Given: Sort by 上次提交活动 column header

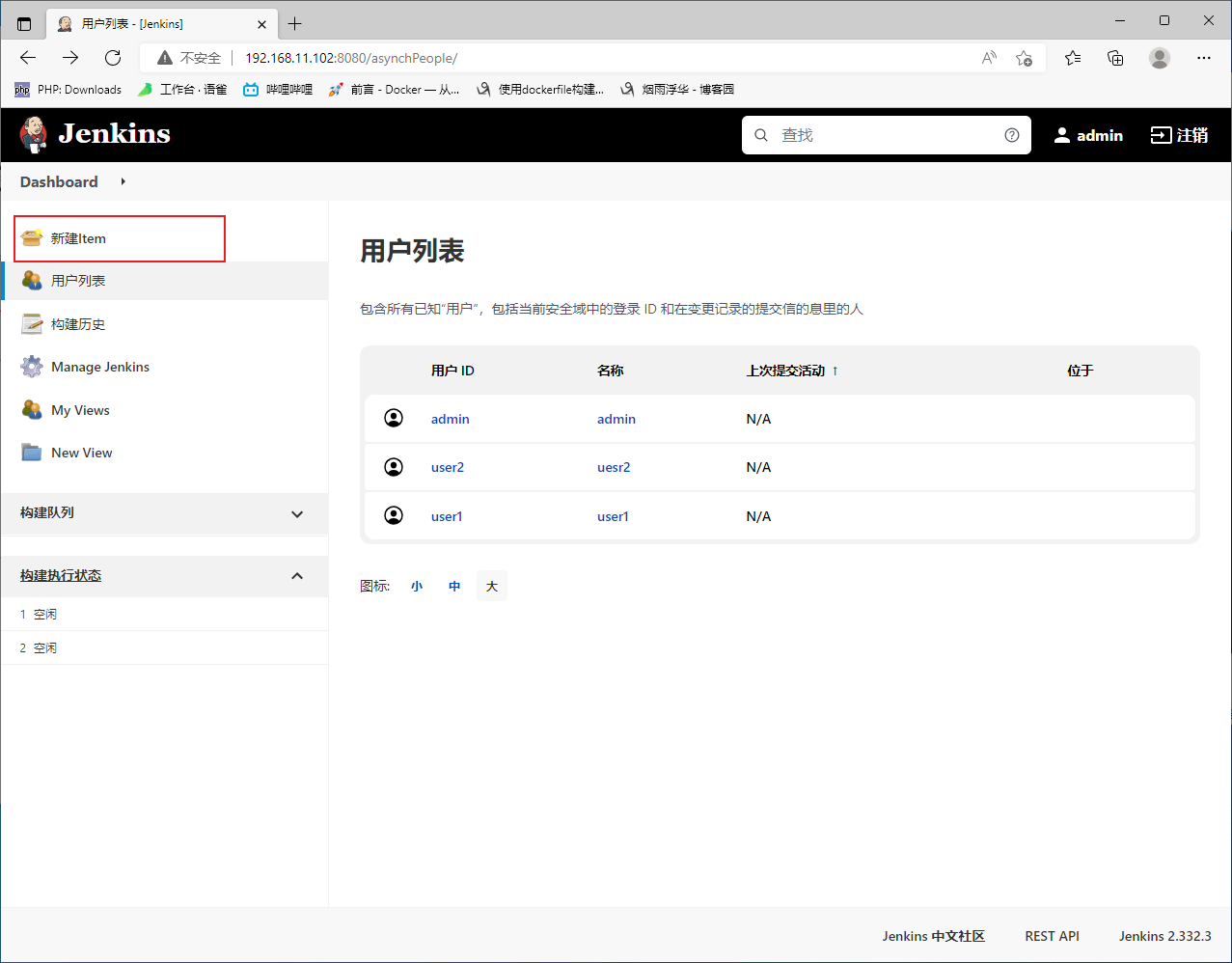Looking at the screenshot, I should (x=792, y=371).
